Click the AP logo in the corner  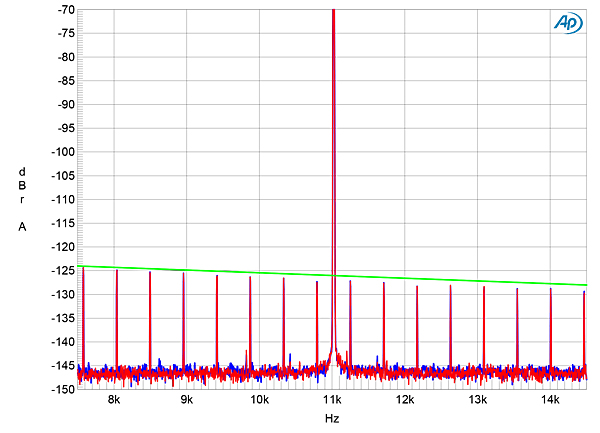[568, 24]
